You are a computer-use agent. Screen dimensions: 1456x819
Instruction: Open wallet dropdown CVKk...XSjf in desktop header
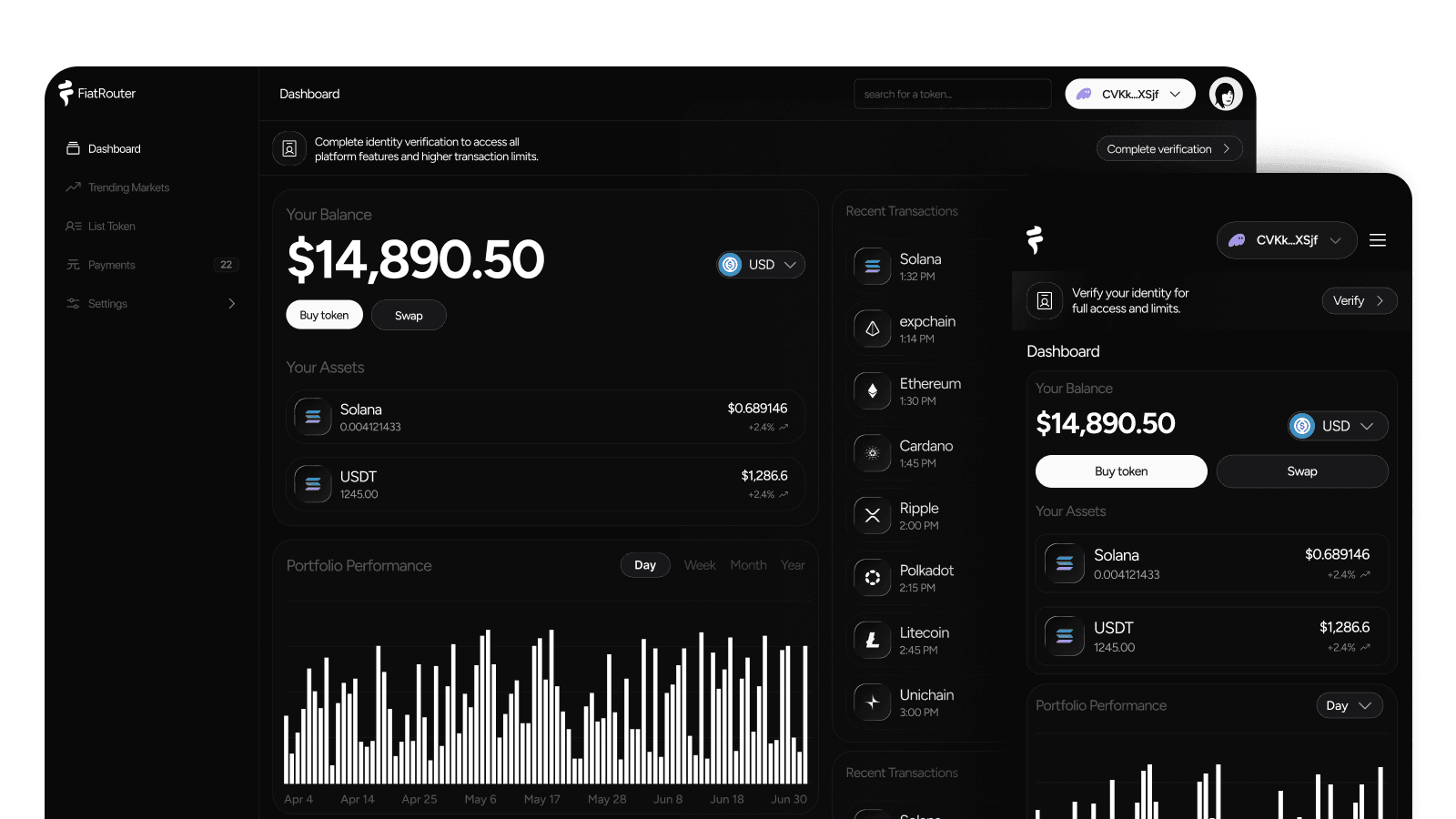(x=1130, y=94)
